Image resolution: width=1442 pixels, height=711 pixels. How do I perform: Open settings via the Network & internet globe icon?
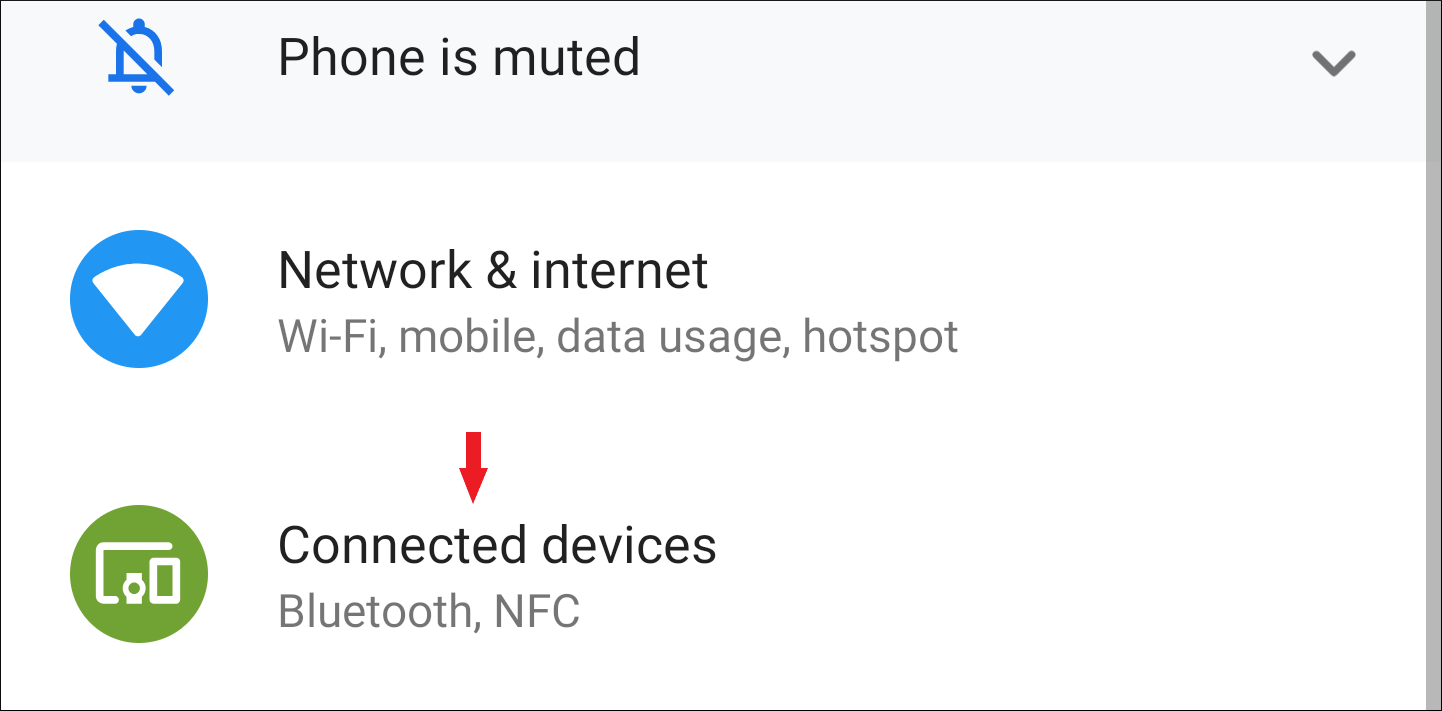(138, 297)
